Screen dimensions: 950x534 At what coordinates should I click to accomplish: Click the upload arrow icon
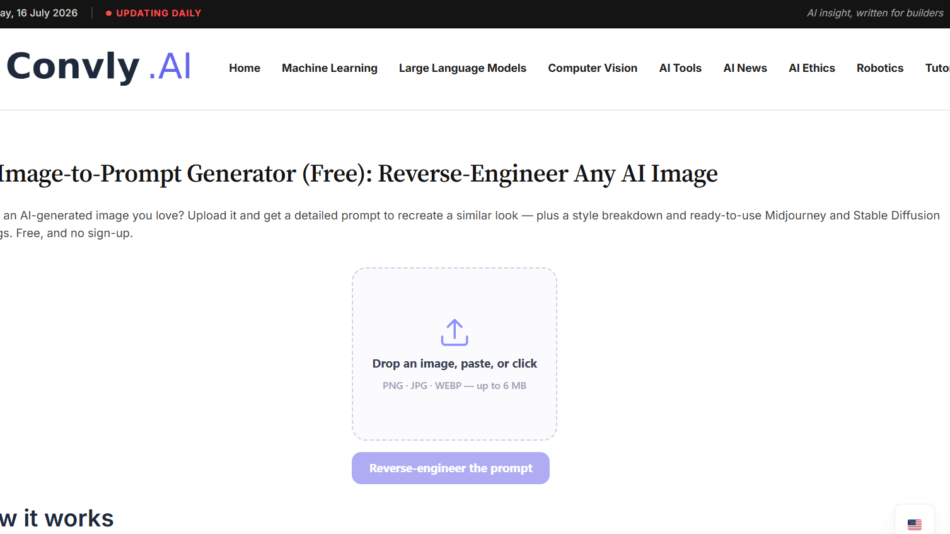pyautogui.click(x=454, y=332)
